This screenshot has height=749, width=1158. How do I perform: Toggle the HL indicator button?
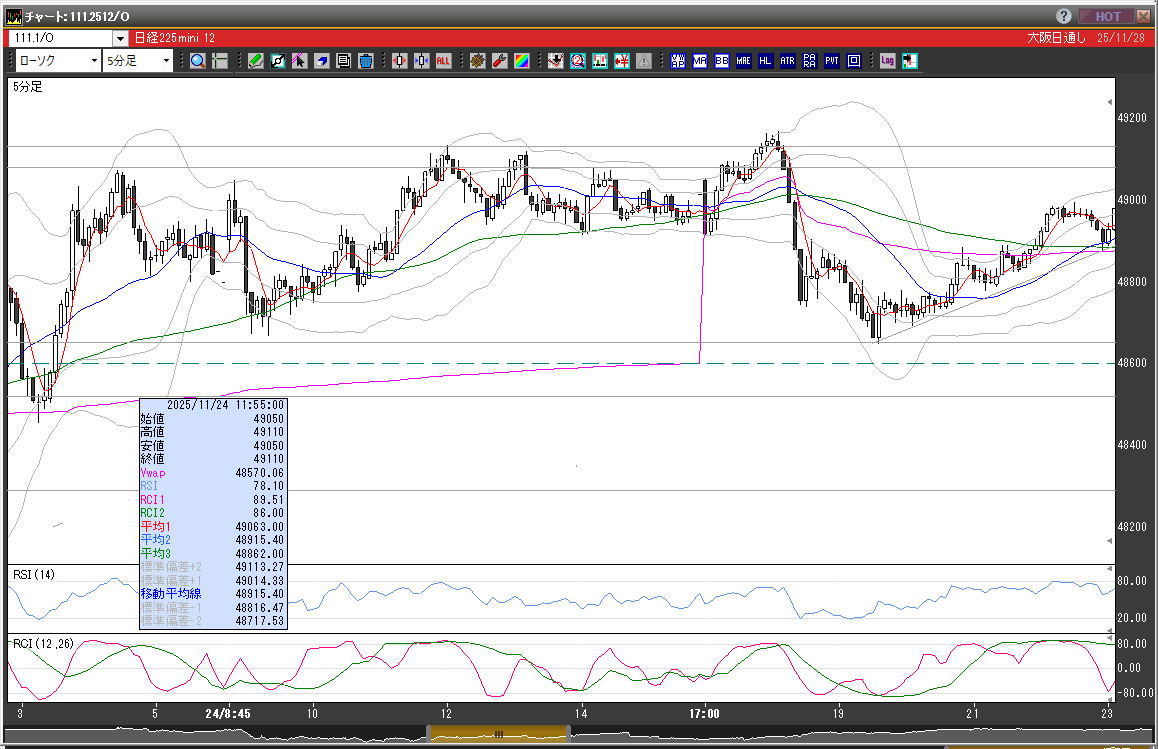click(766, 61)
